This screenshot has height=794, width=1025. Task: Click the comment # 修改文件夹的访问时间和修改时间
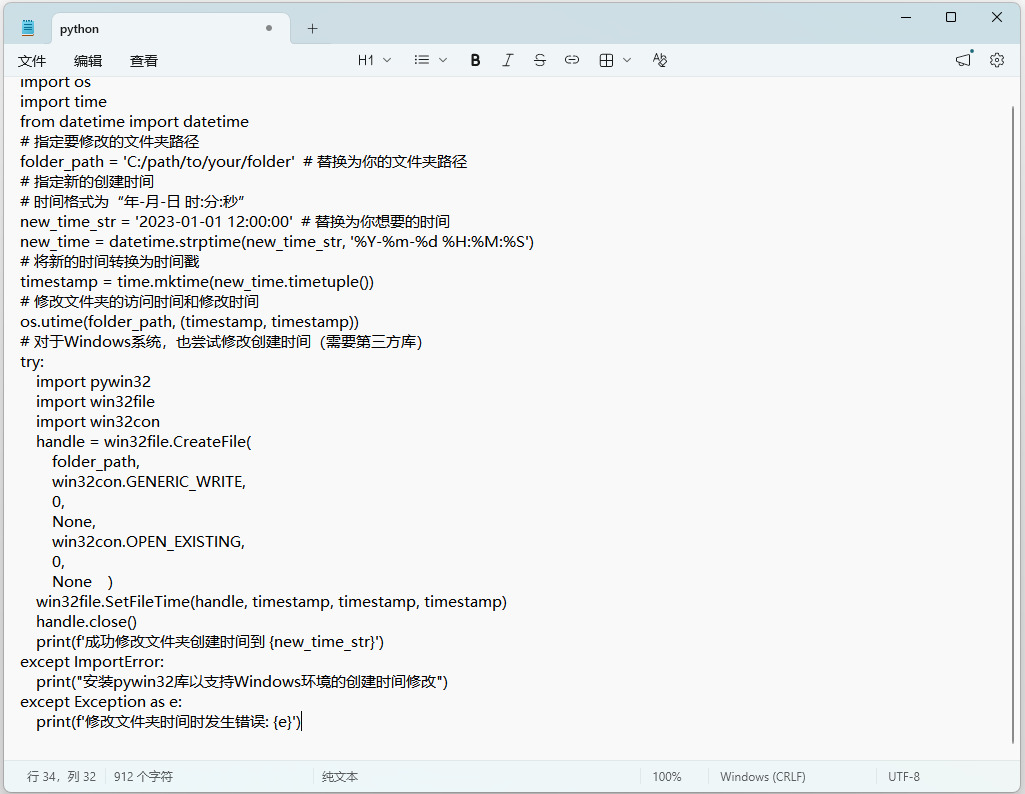coord(139,302)
